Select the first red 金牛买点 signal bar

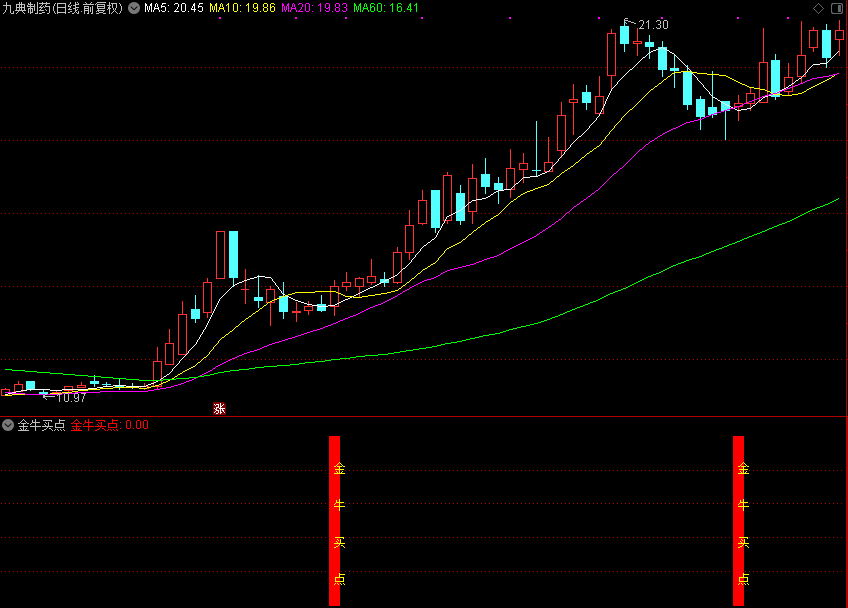click(335, 520)
